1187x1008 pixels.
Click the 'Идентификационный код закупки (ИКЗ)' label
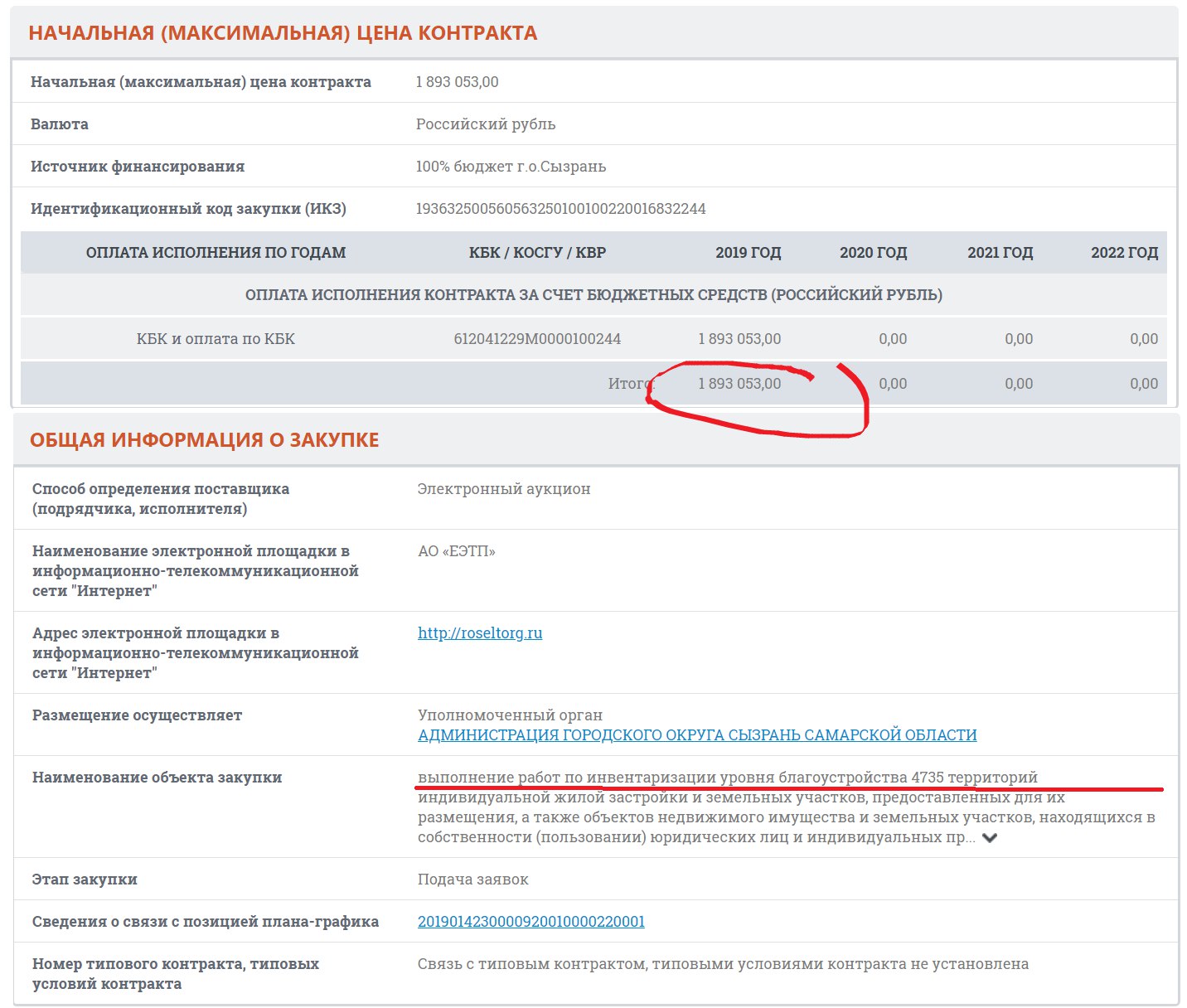click(188, 209)
